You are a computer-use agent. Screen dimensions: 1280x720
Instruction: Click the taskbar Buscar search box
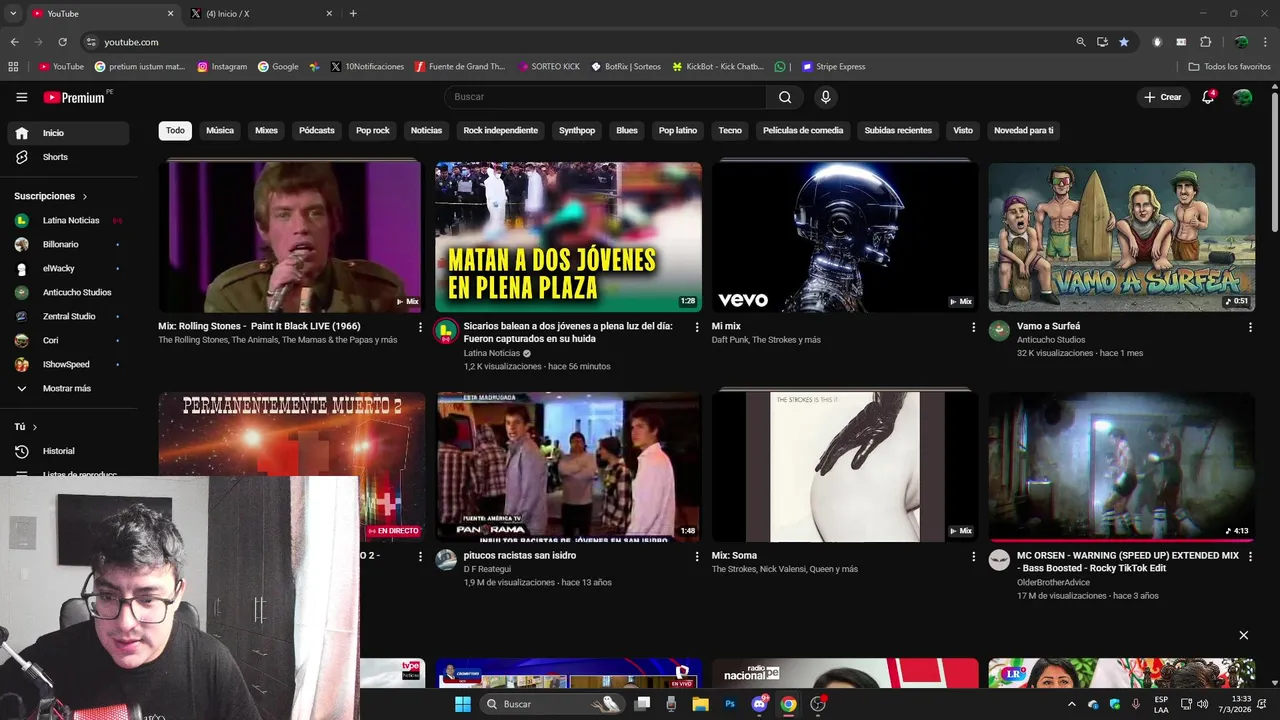point(552,704)
